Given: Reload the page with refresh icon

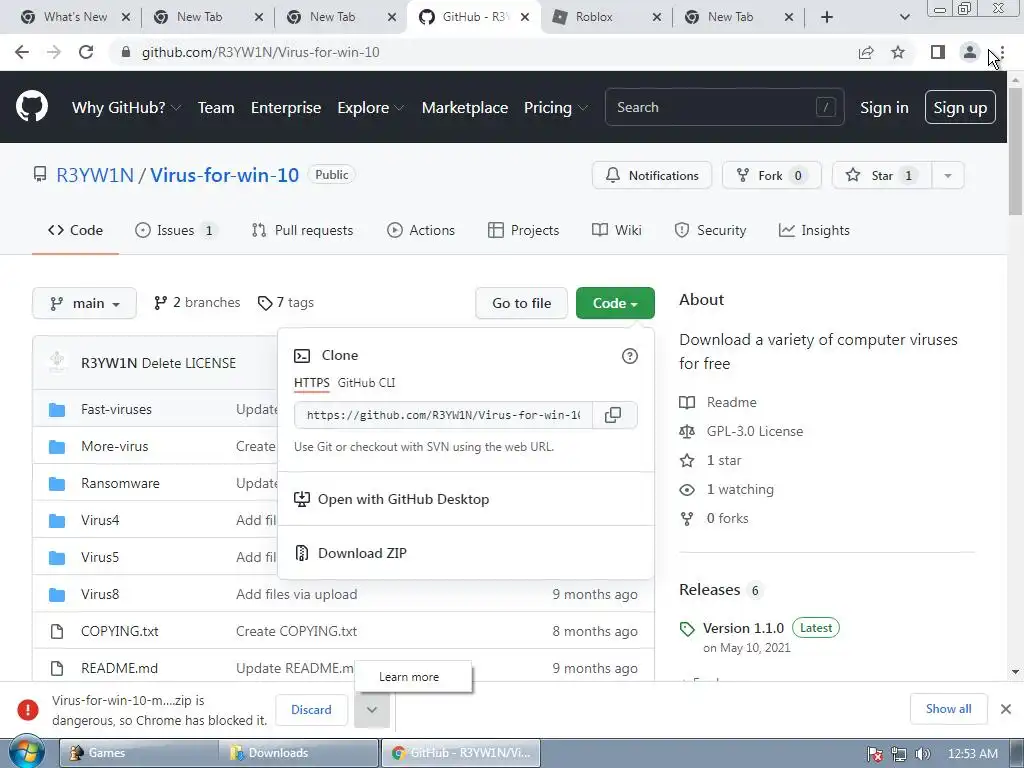Looking at the screenshot, I should 86,52.
